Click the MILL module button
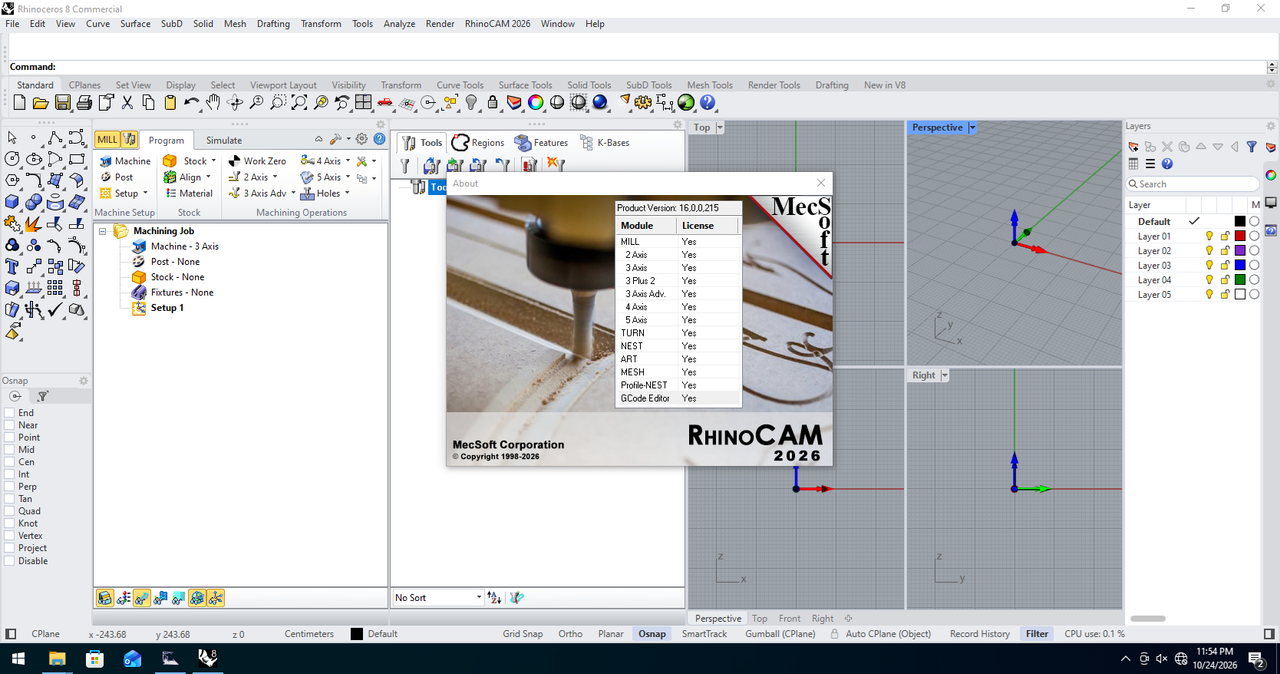1280x674 pixels. click(x=107, y=140)
